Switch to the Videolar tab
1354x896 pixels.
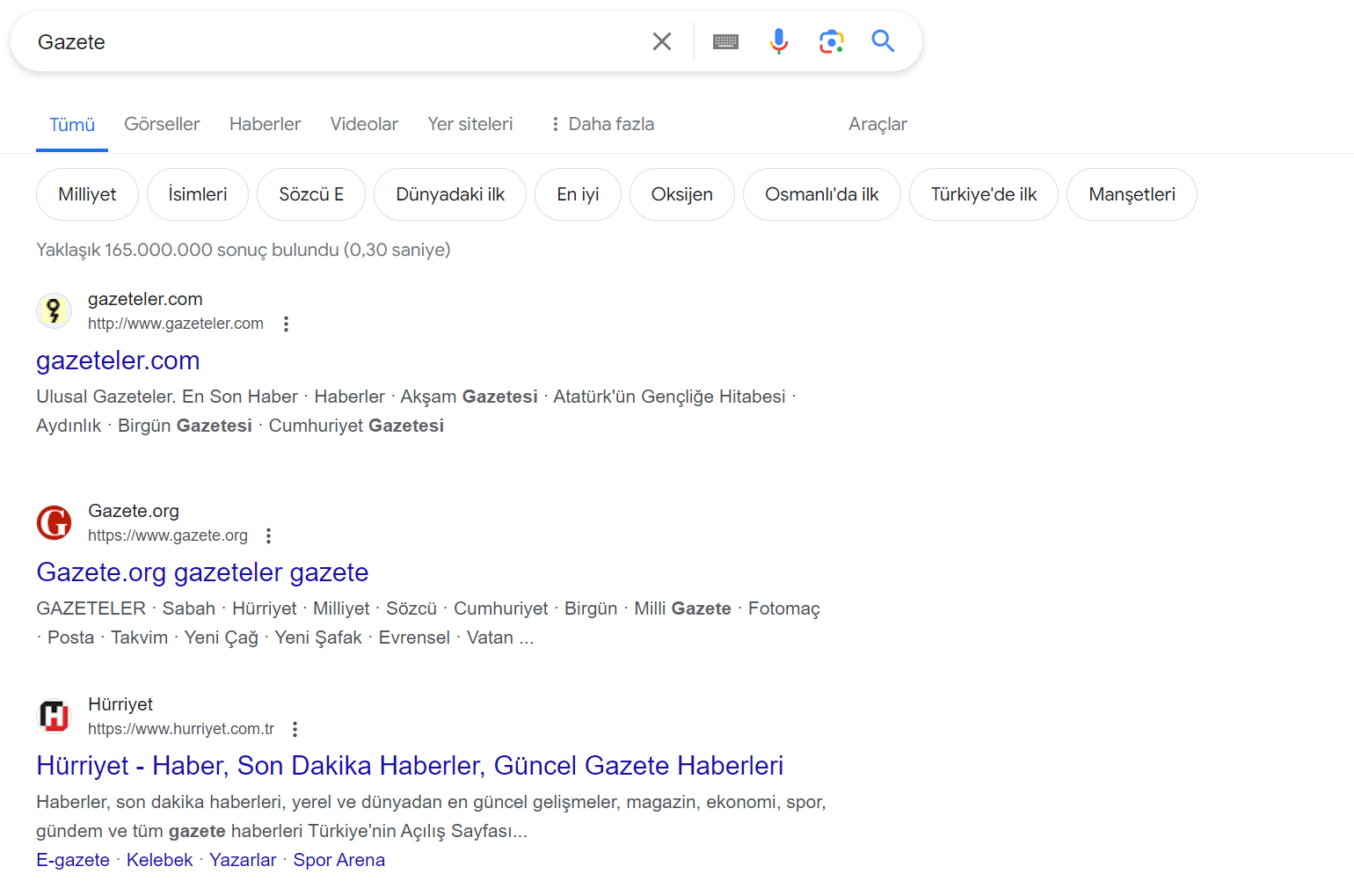click(x=364, y=124)
